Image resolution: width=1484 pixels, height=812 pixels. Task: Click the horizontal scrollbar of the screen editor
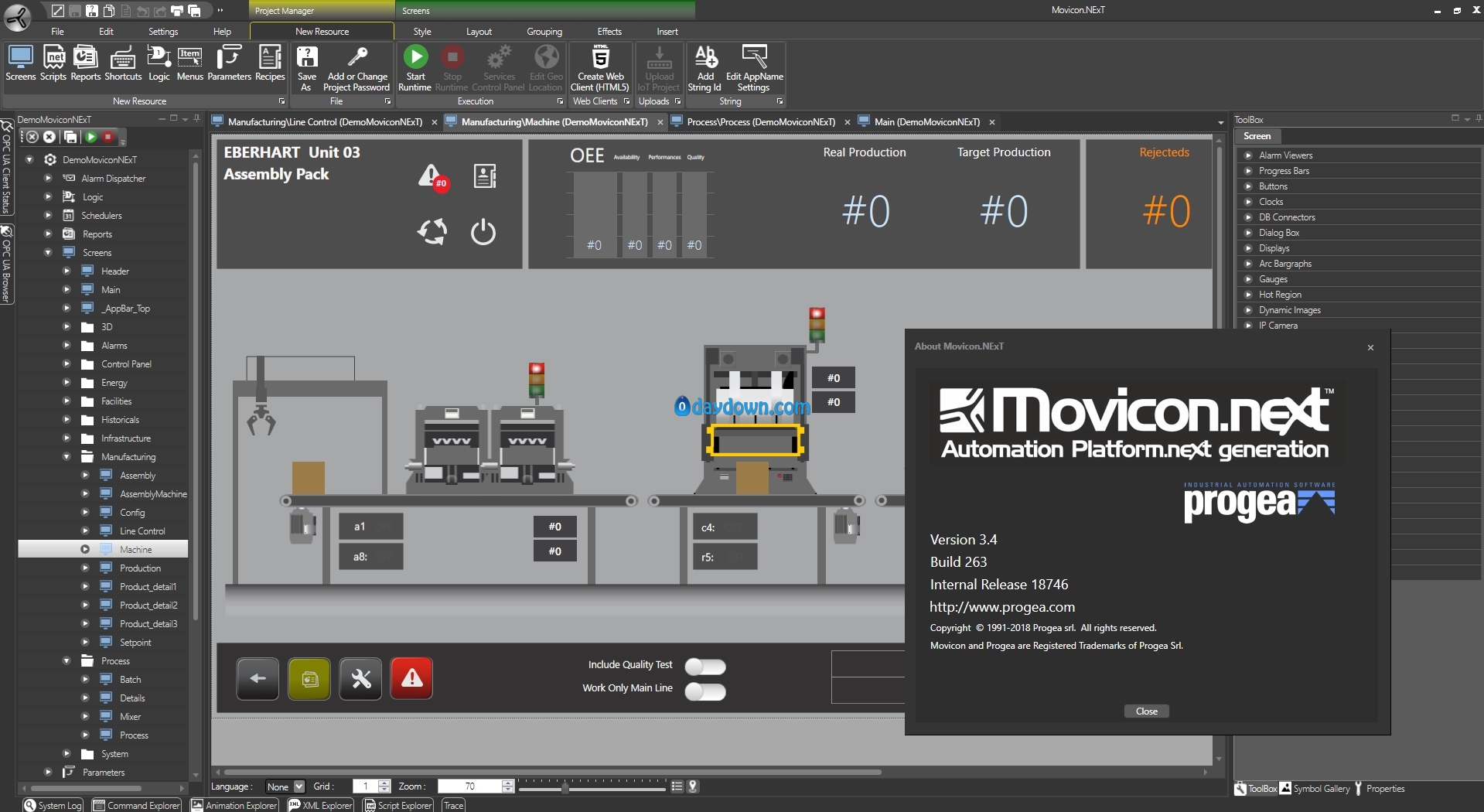(x=552, y=772)
